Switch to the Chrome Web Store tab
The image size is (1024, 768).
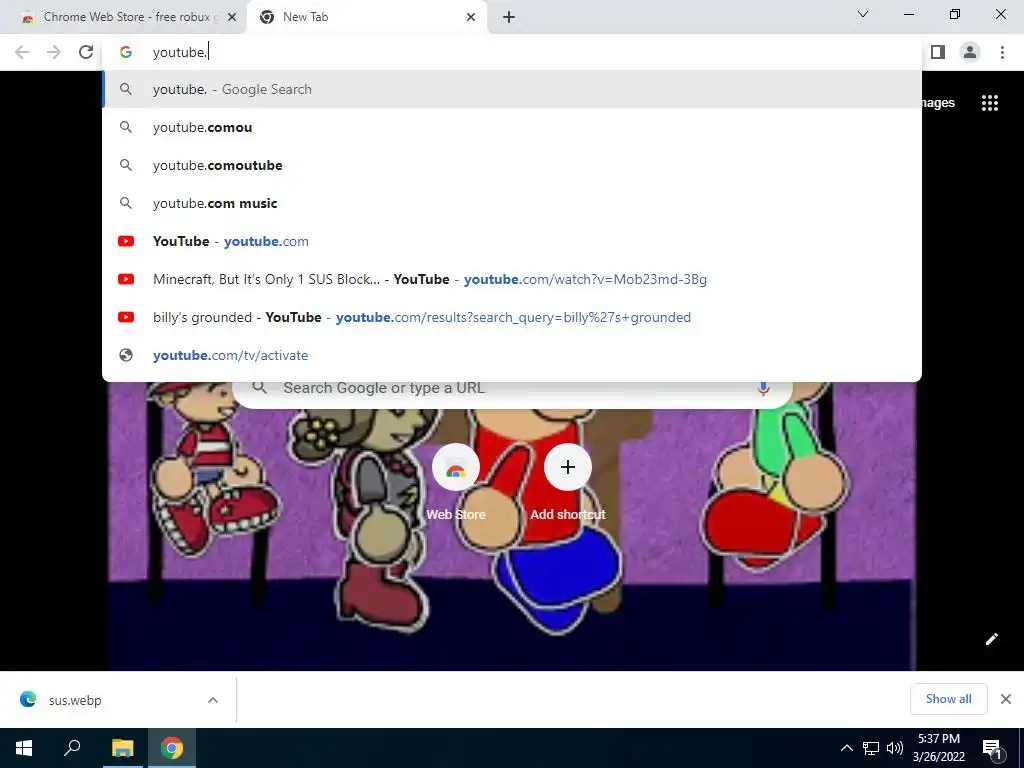[x=124, y=17]
